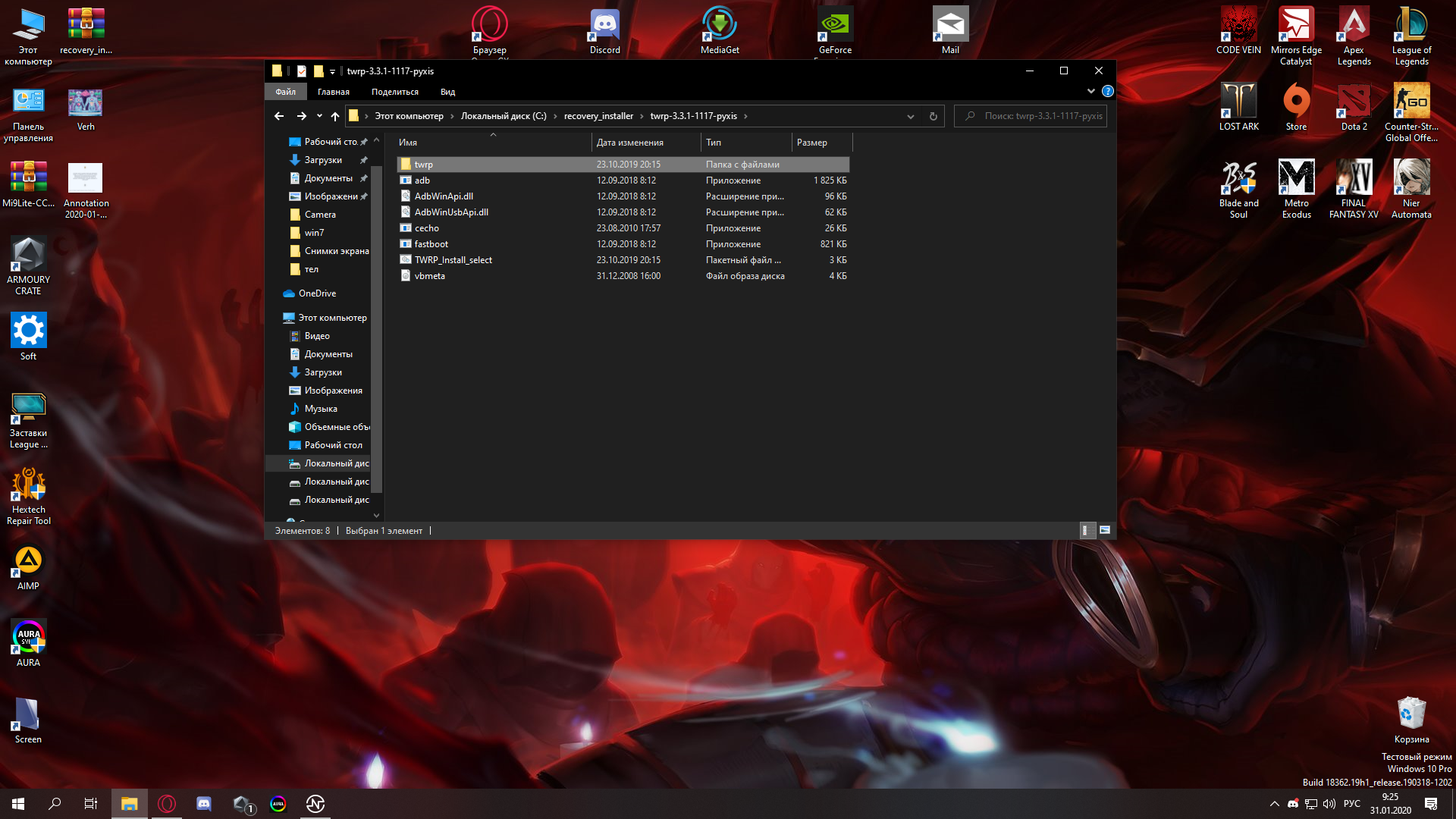This screenshot has width=1456, height=819.
Task: Select the adb application file
Action: point(623,180)
